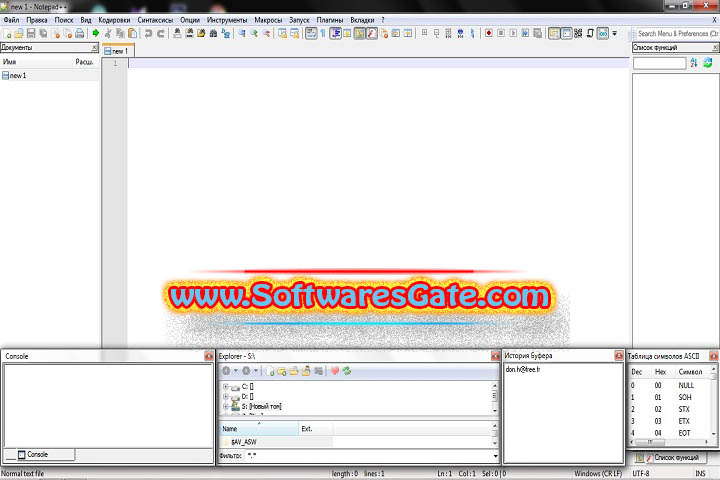Select the NULL row in the ASCII table
The image size is (720, 480).
[670, 385]
